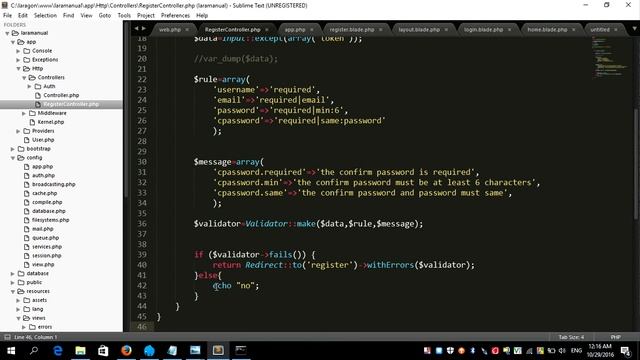The image size is (640, 360).
Task: Switch to the web.php tab
Action: (x=169, y=29)
